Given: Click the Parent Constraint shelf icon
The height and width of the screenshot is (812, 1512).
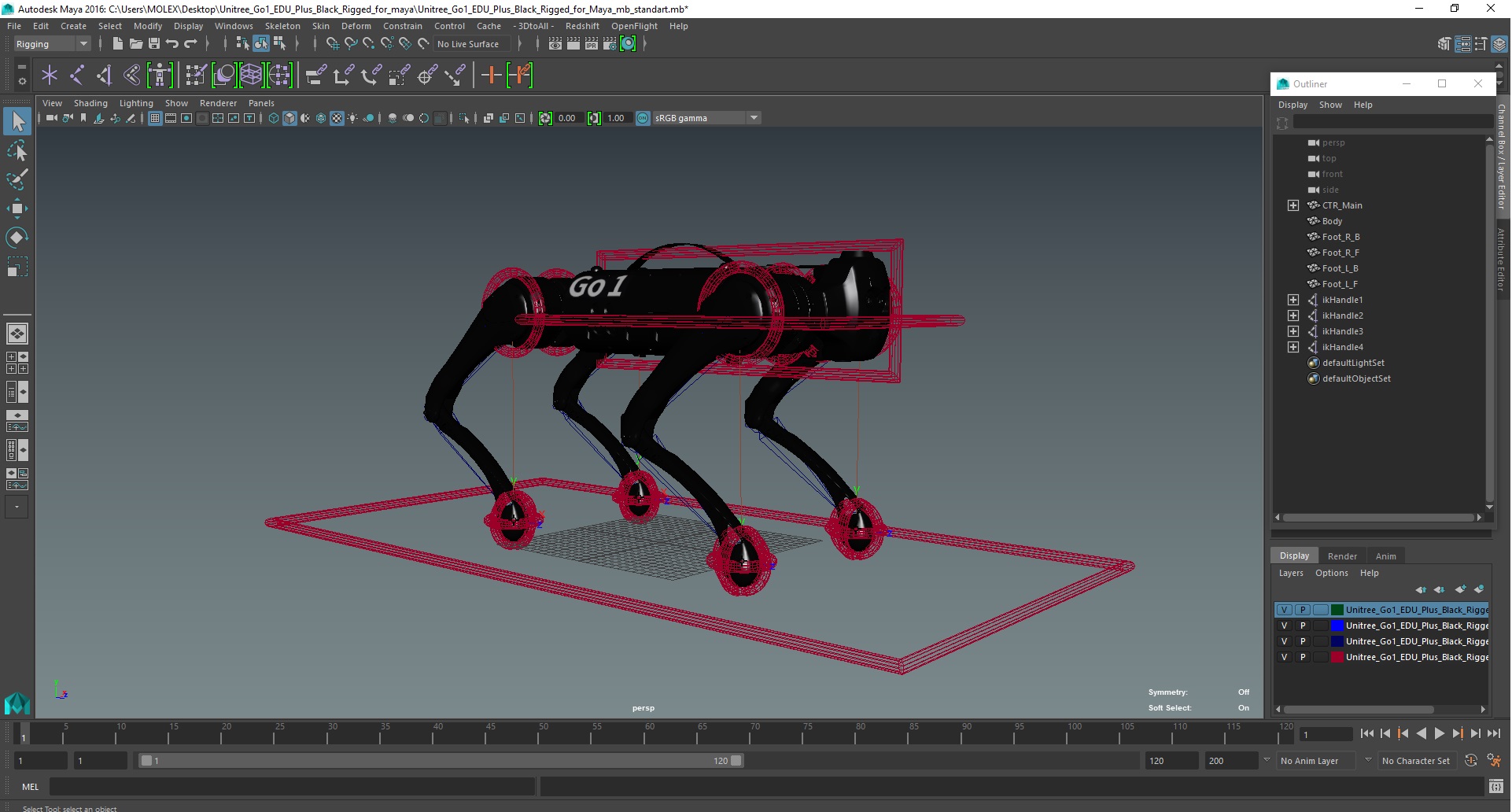Looking at the screenshot, I should click(315, 76).
